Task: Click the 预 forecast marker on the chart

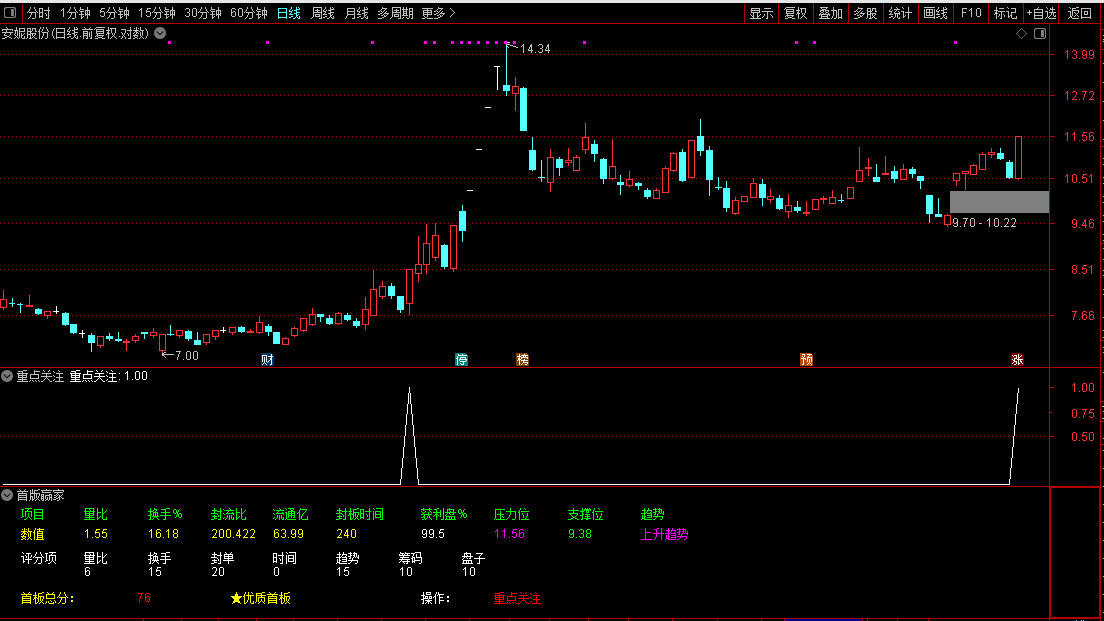Action: point(807,360)
